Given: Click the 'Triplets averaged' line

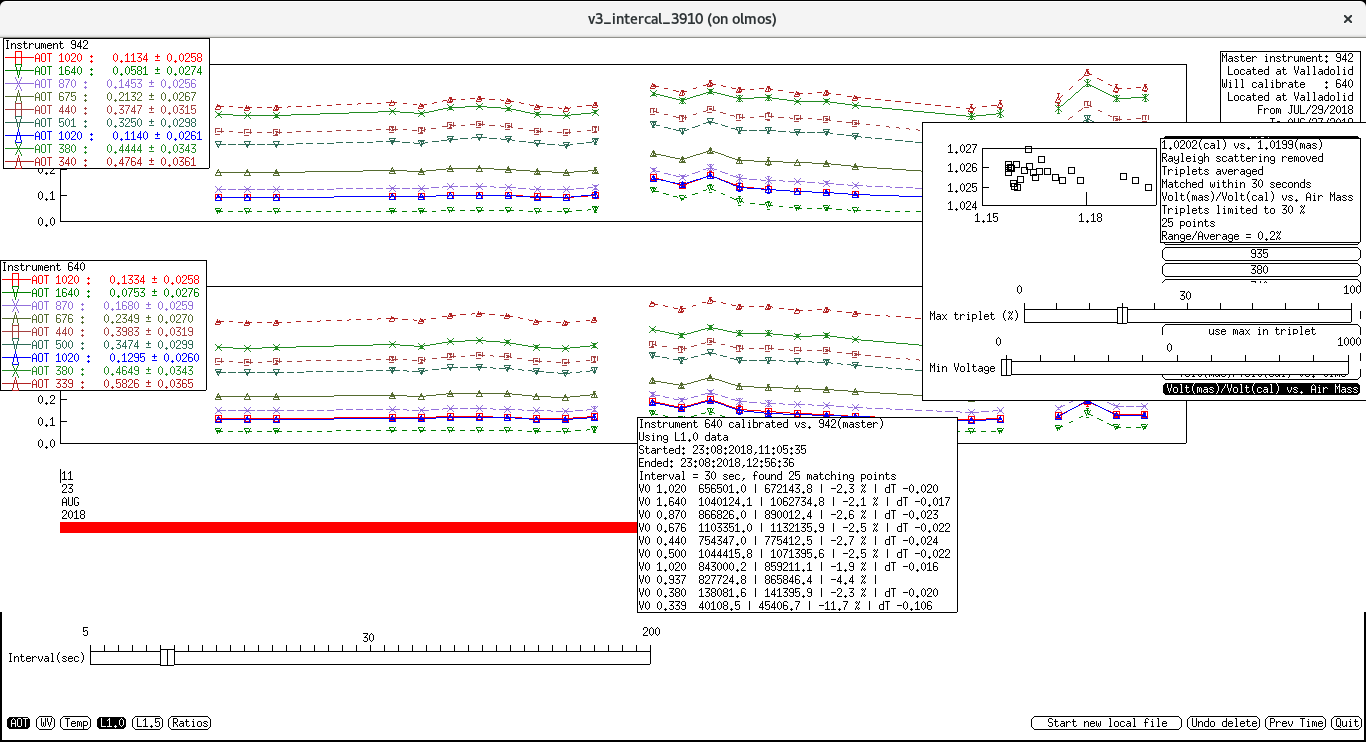Looking at the screenshot, I should click(x=1212, y=171).
